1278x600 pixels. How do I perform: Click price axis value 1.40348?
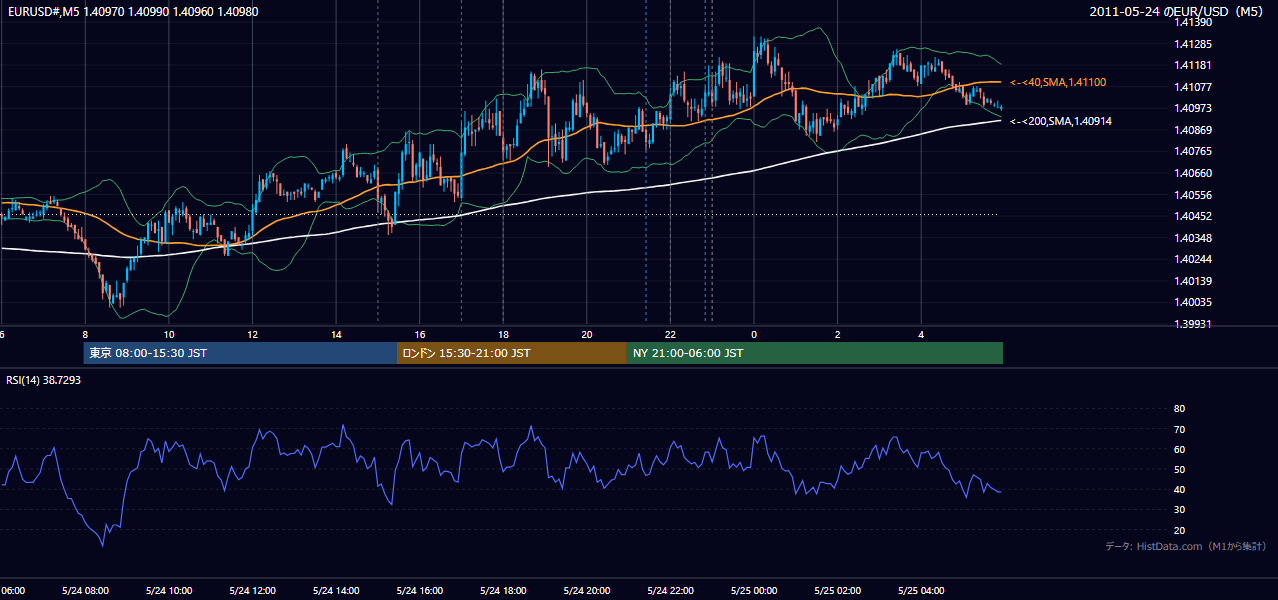click(1193, 238)
